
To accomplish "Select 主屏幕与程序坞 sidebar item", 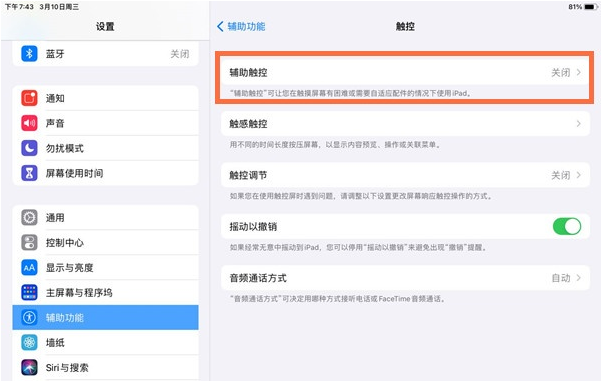I will point(105,293).
